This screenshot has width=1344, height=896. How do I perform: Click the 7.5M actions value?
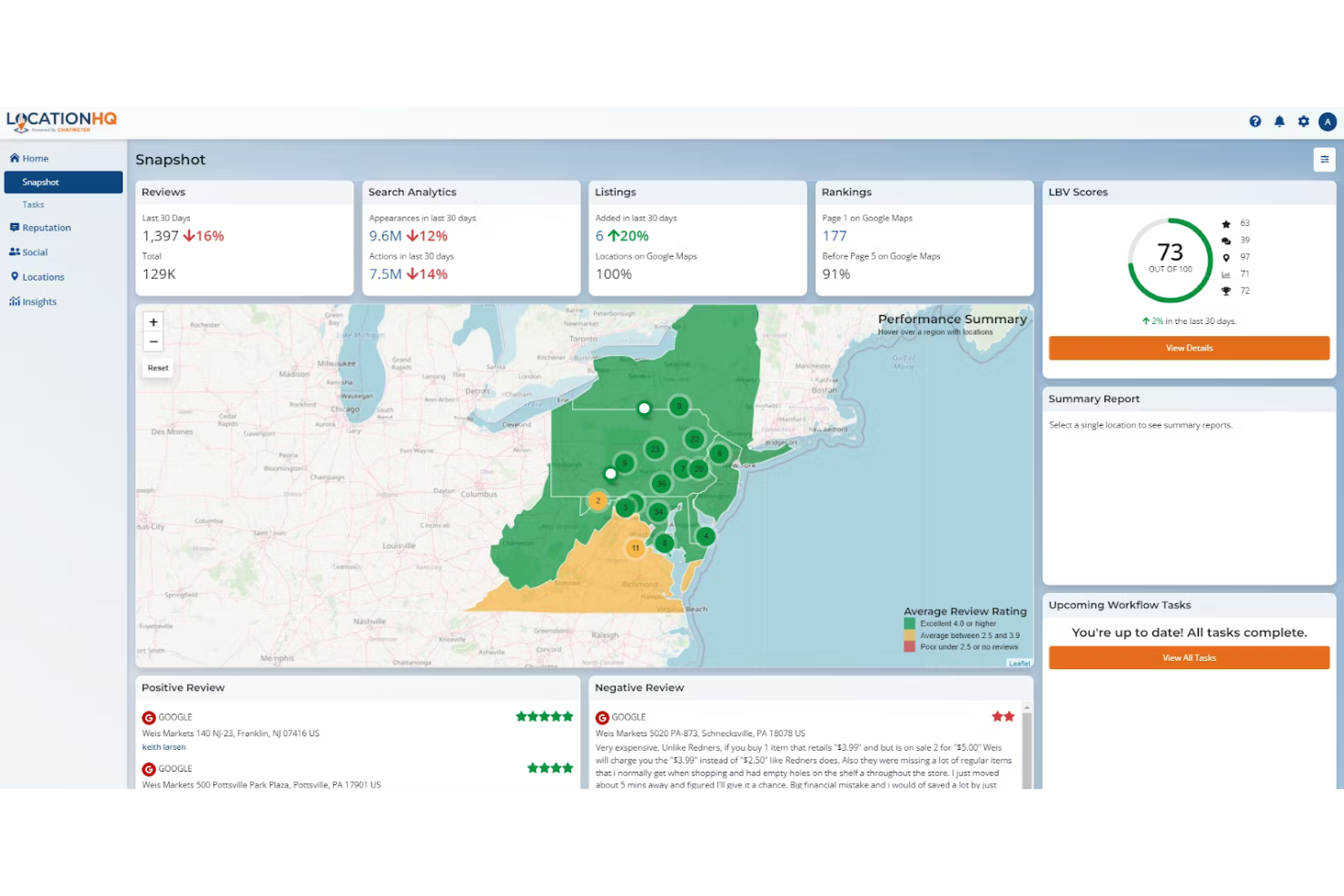click(385, 274)
